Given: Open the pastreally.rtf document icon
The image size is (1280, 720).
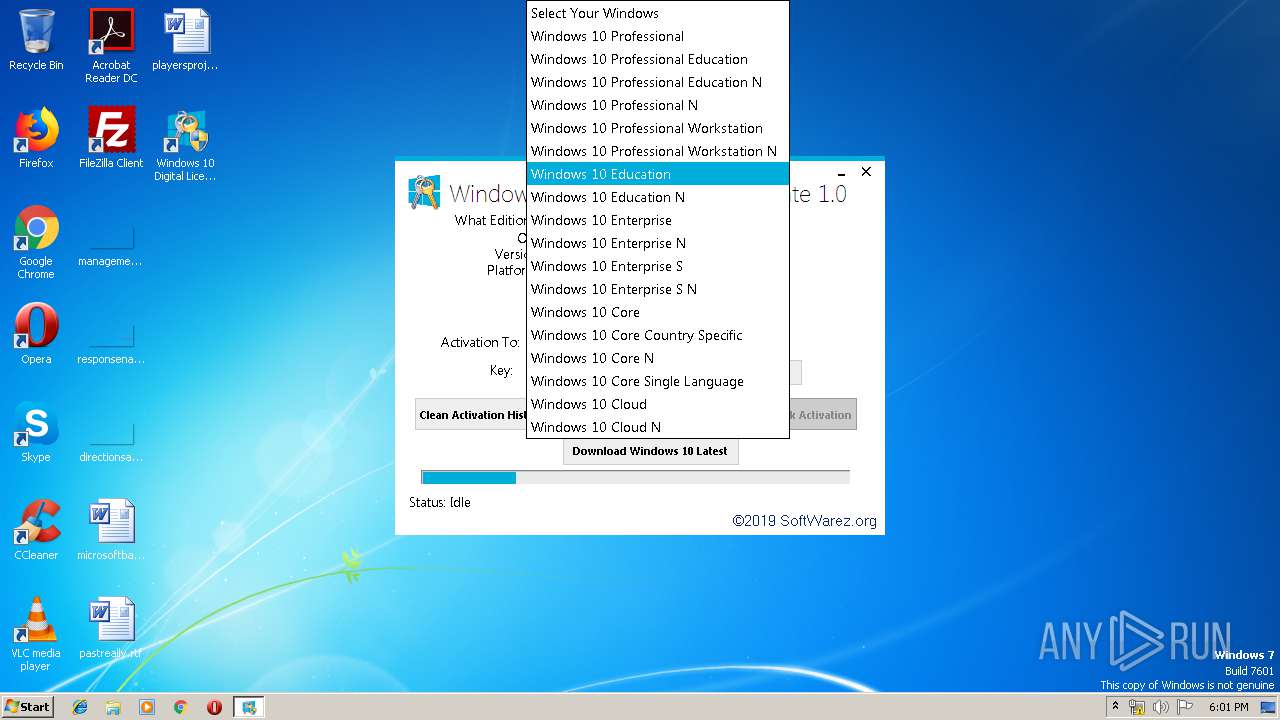Looking at the screenshot, I should coord(111,627).
